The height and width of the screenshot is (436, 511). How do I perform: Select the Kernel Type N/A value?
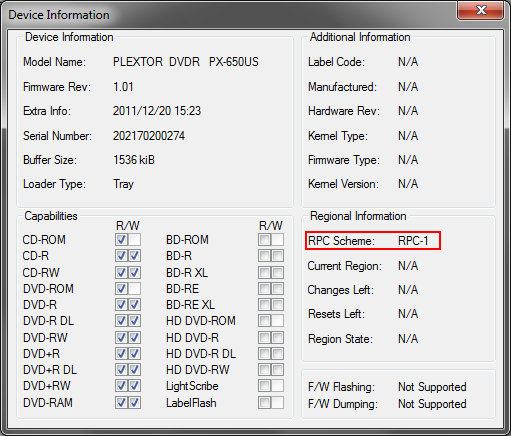[408, 136]
